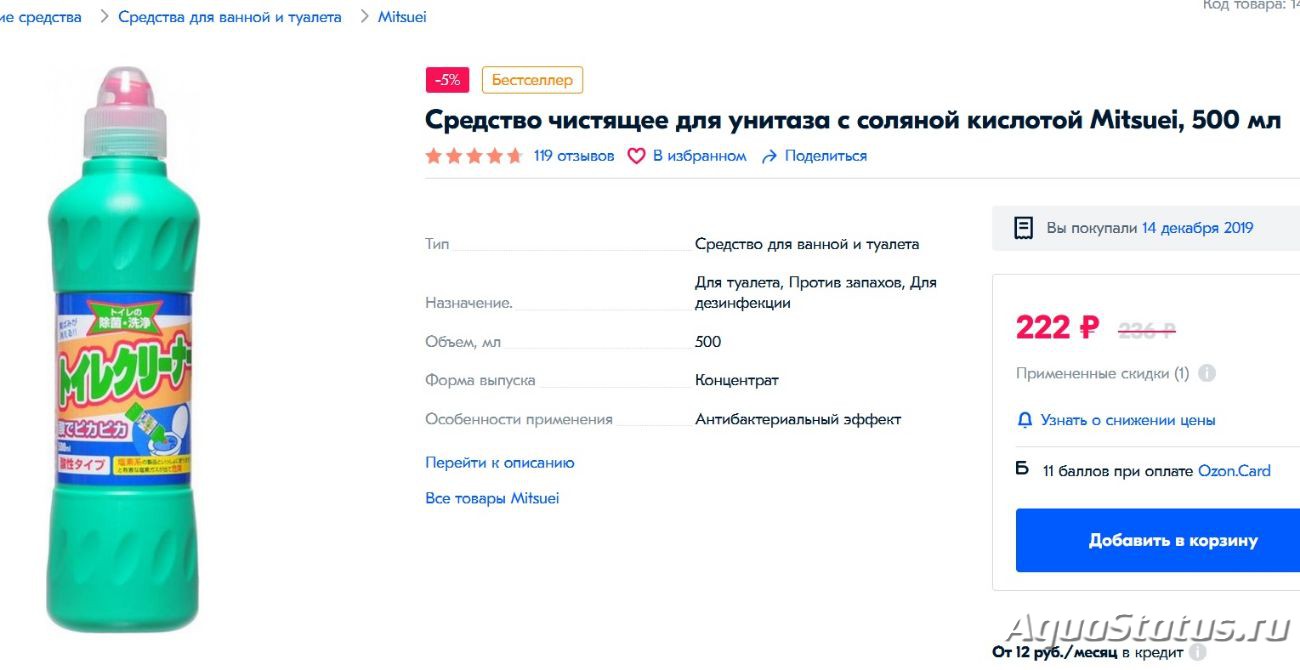Viewport: 1300px width, 670px height.
Task: Click the heart favorites icon
Action: [x=636, y=156]
